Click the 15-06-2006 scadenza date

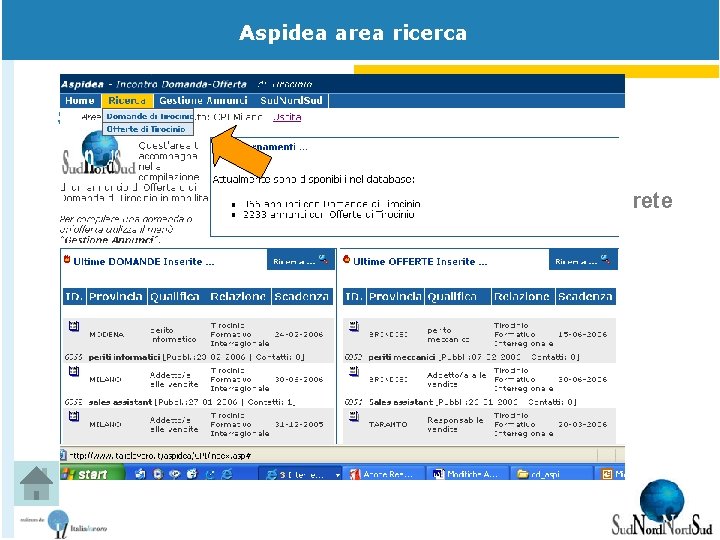(583, 335)
